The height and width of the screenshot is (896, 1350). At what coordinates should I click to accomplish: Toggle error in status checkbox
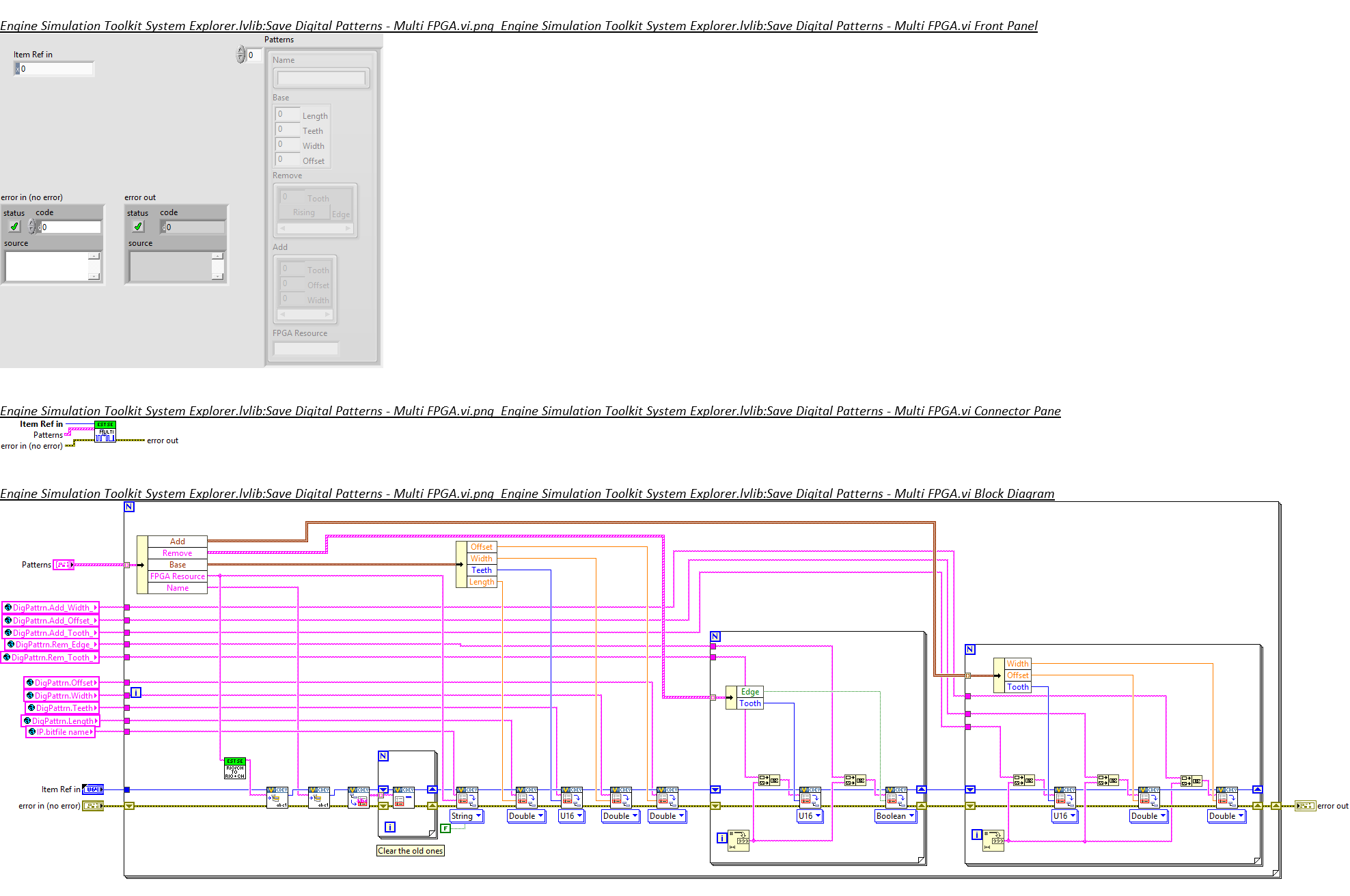(14, 226)
